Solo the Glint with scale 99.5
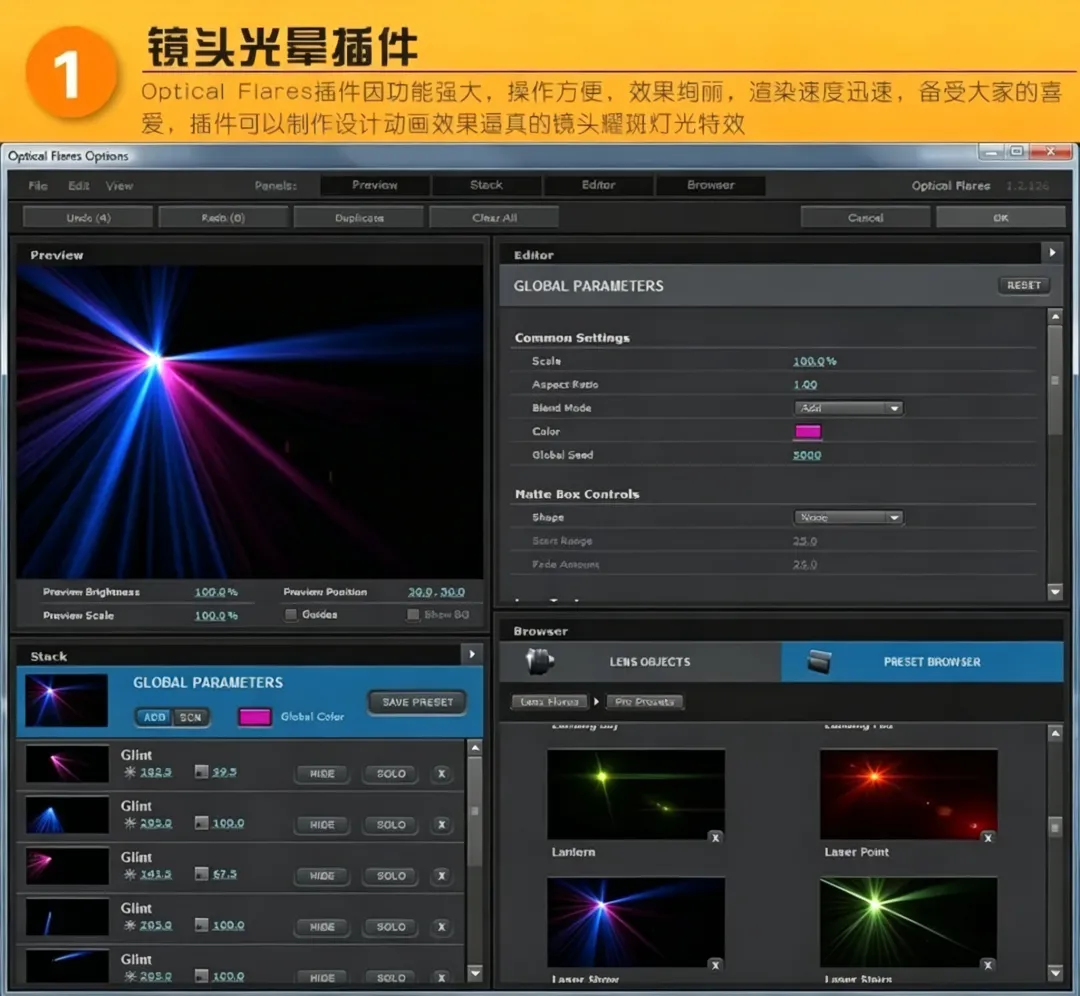Viewport: 1080px width, 996px height. pos(391,774)
